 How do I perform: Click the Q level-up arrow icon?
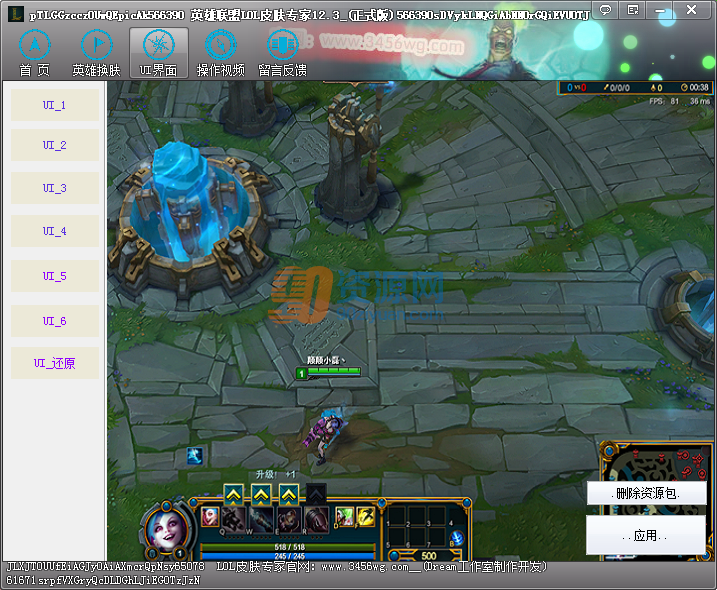234,494
